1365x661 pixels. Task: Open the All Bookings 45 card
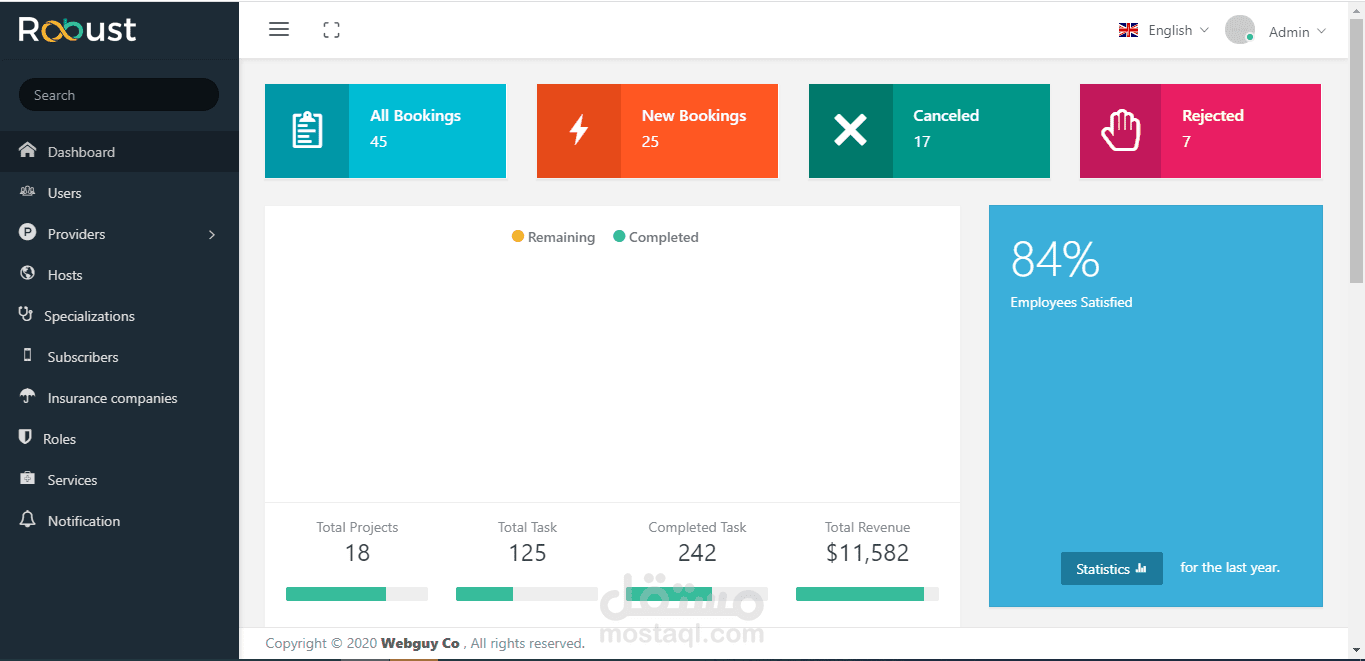[x=385, y=131]
